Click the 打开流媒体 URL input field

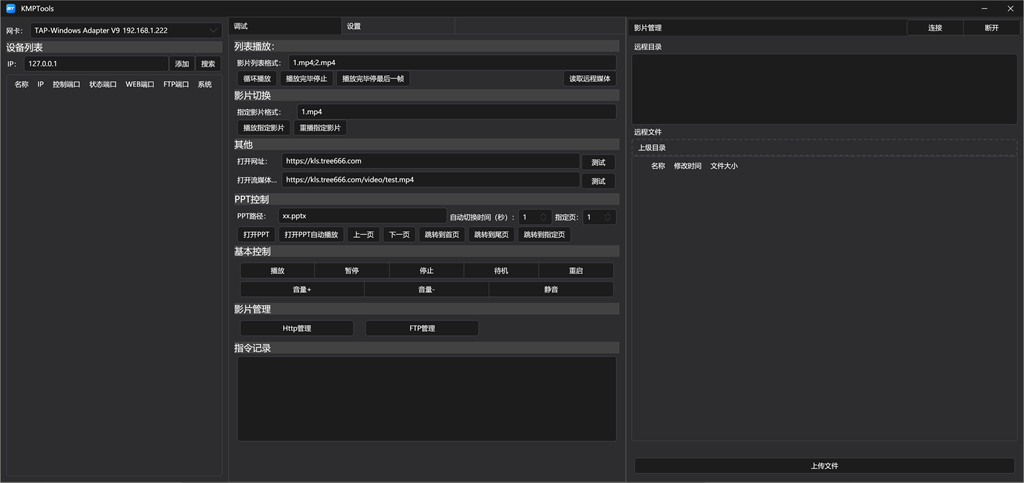pyautogui.click(x=431, y=179)
